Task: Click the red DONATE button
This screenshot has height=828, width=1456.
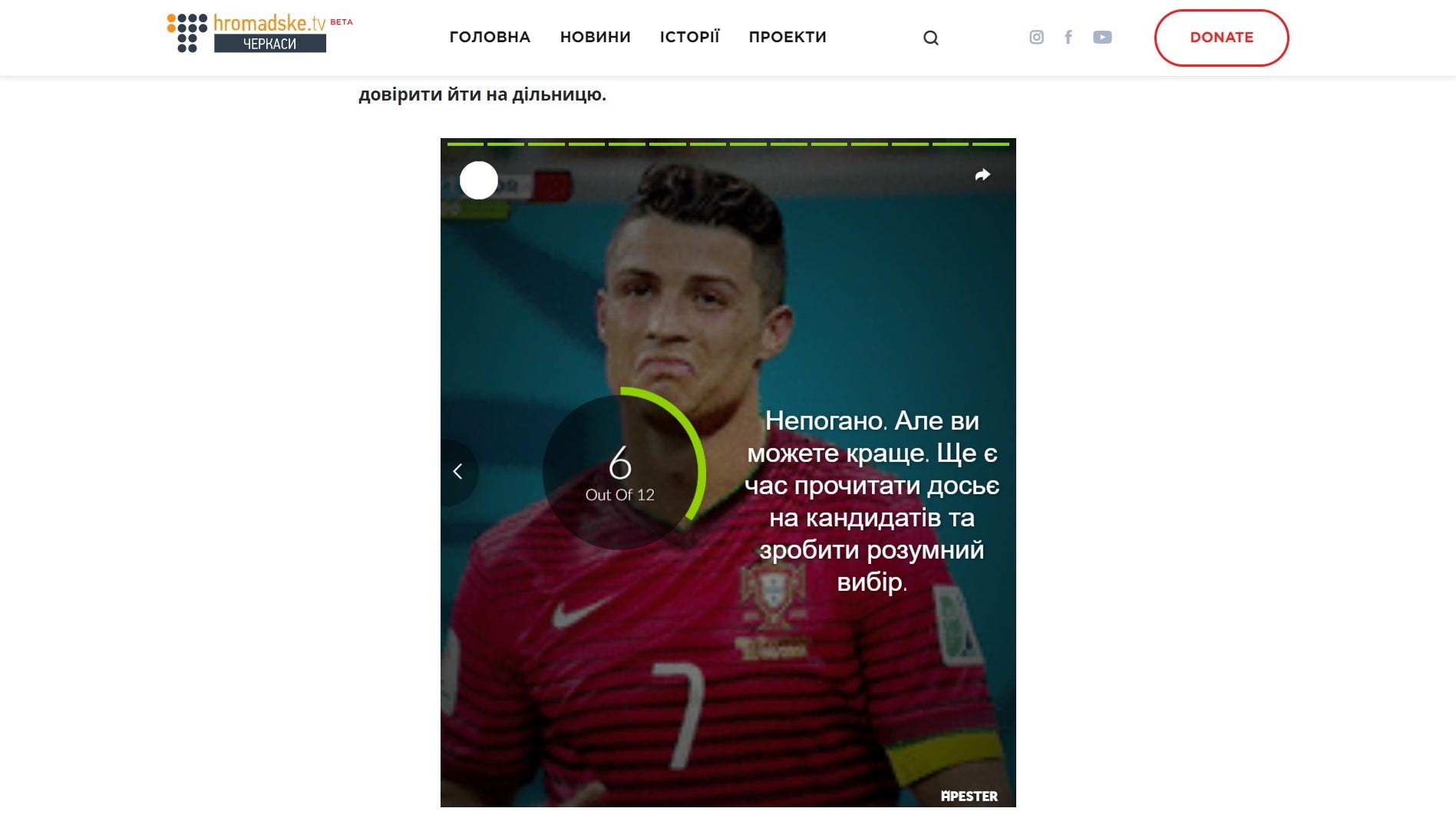Action: click(x=1221, y=38)
